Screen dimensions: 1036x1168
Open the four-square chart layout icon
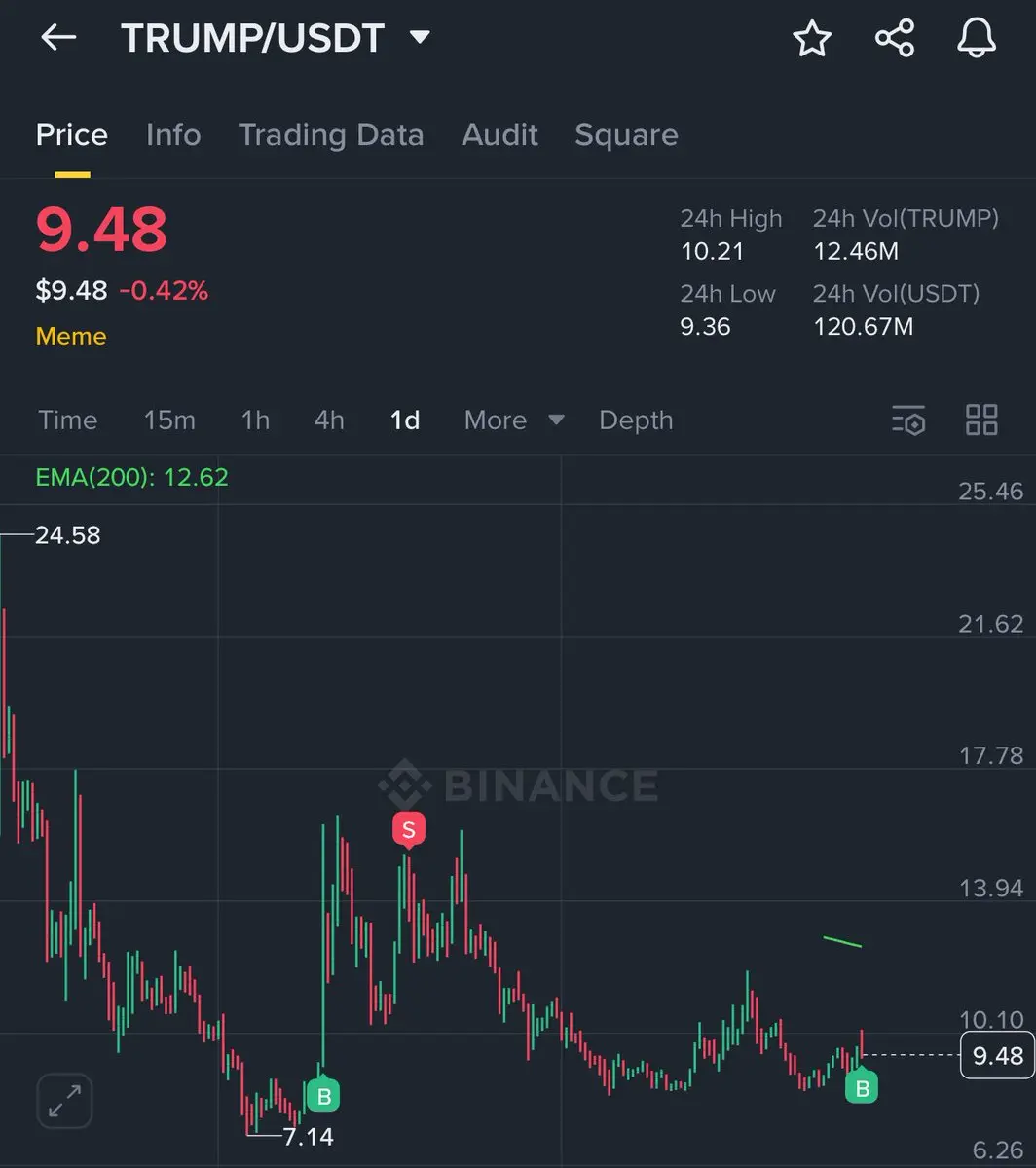981,420
